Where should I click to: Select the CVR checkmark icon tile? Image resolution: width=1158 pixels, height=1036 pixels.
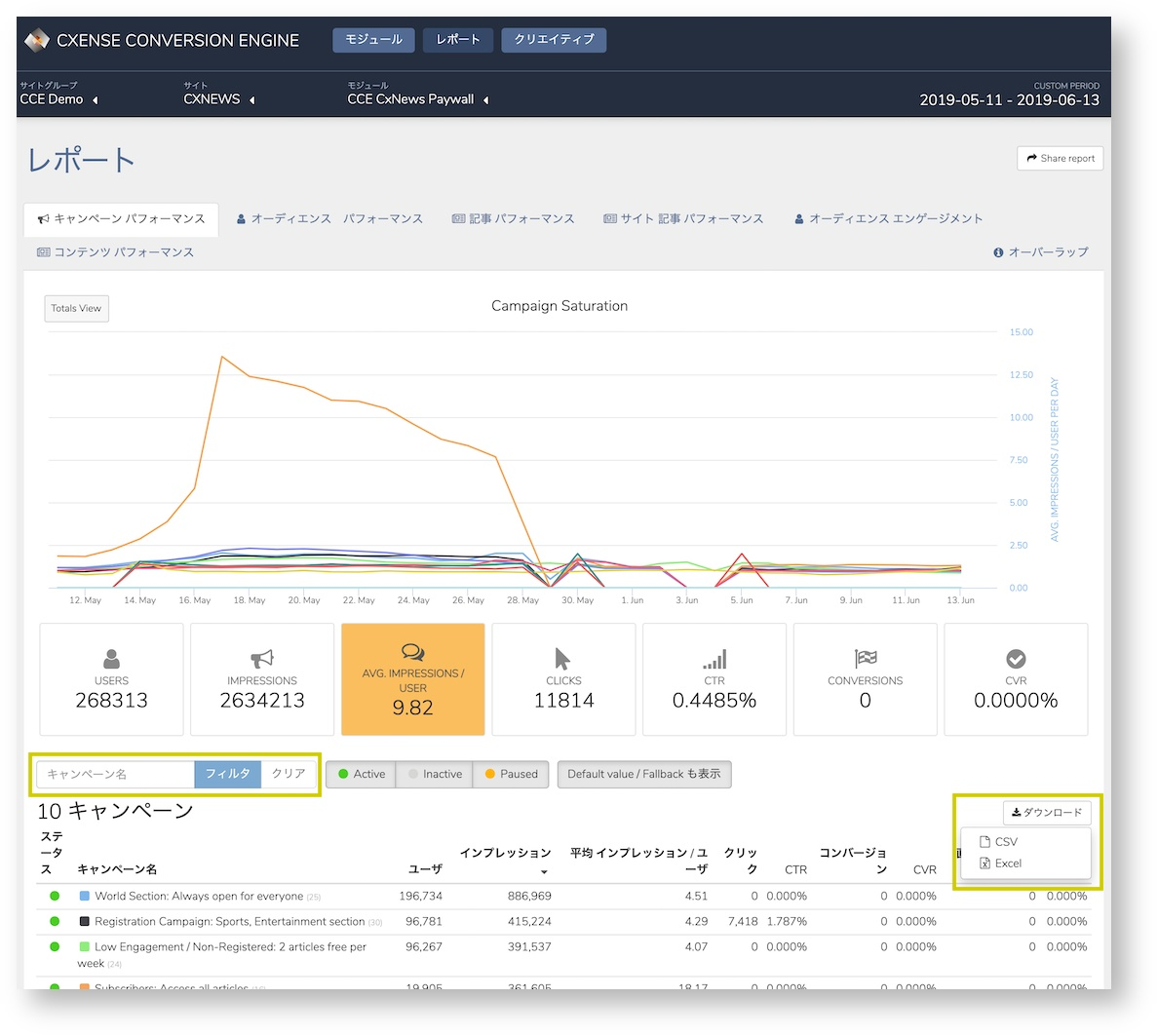pos(1016,679)
